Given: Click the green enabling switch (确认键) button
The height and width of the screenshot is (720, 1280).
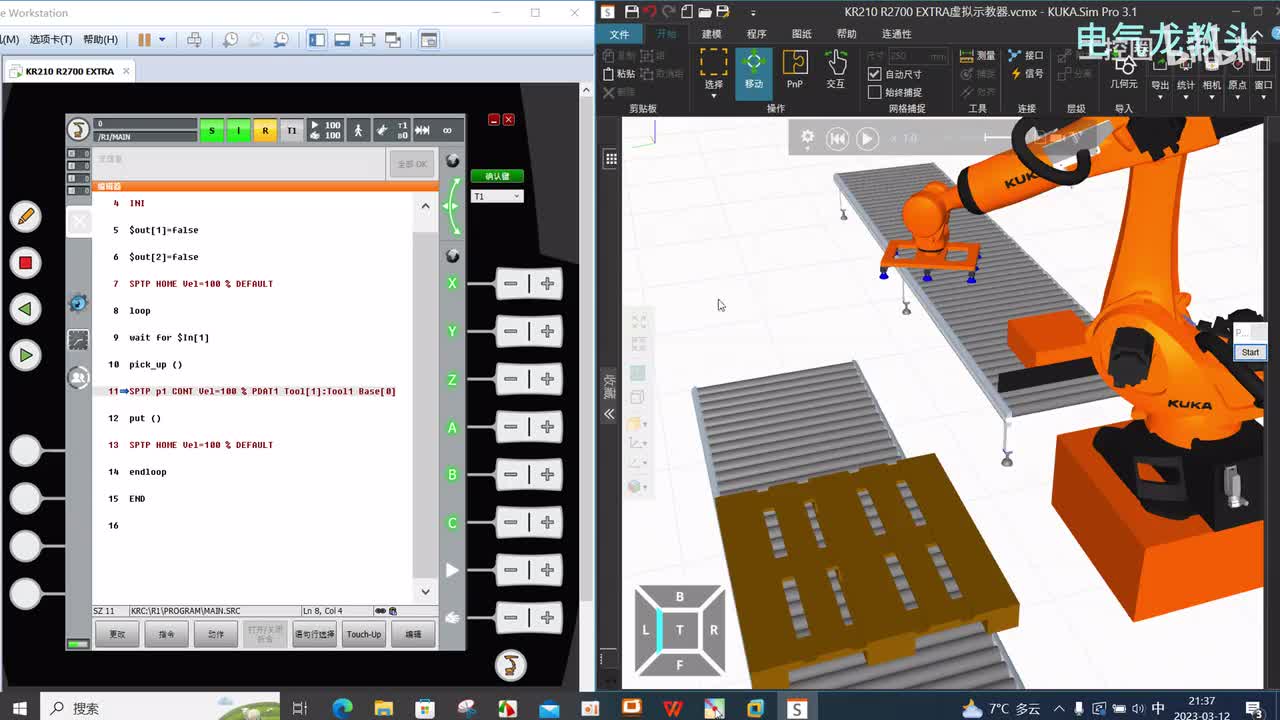Looking at the screenshot, I should click(x=497, y=176).
